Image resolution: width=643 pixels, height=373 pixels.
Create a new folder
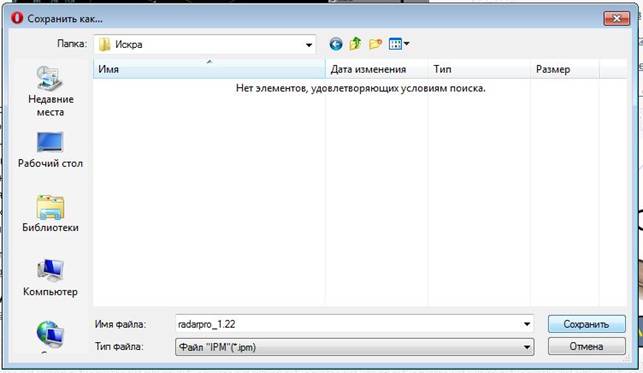tap(375, 43)
